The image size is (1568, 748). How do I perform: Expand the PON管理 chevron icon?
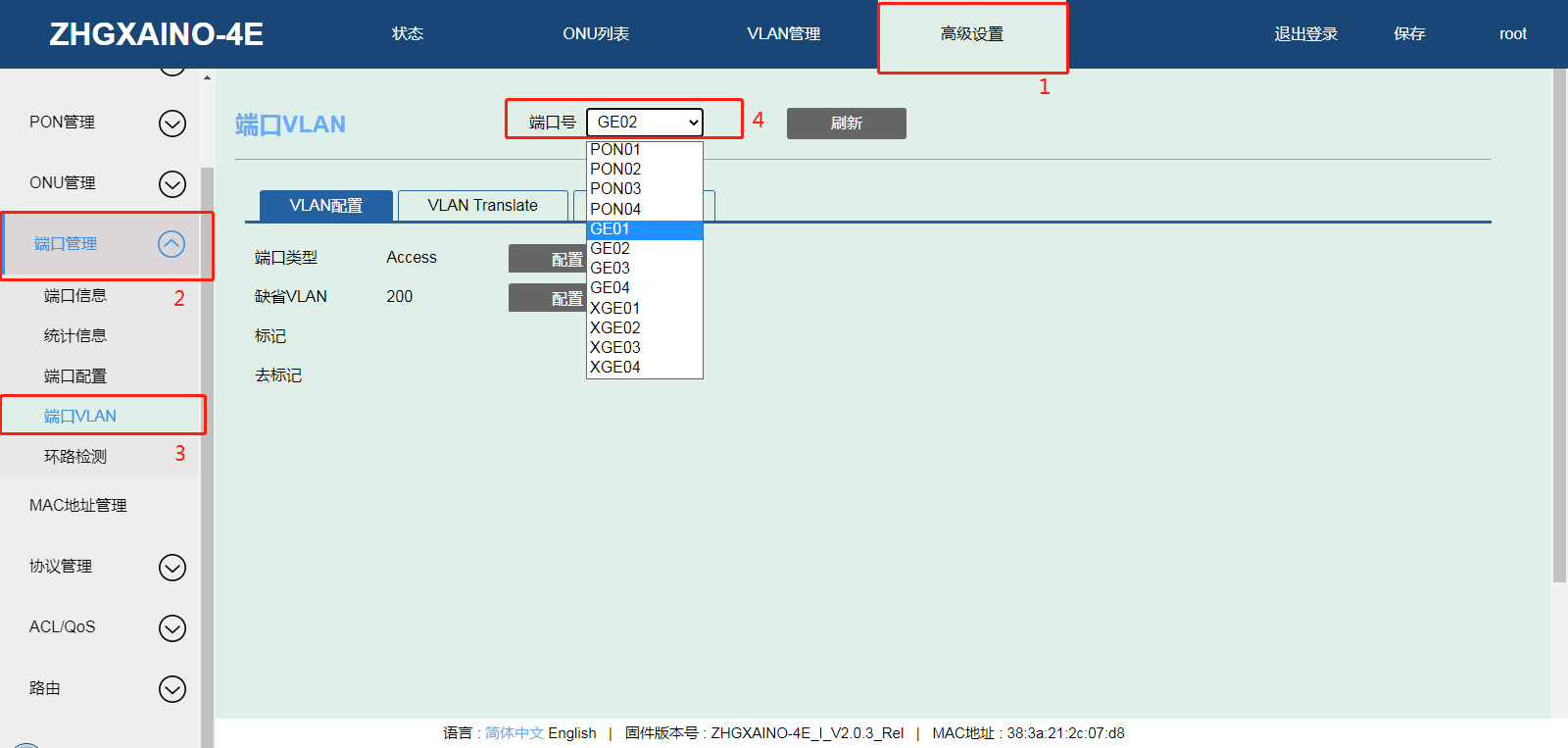pyautogui.click(x=172, y=124)
